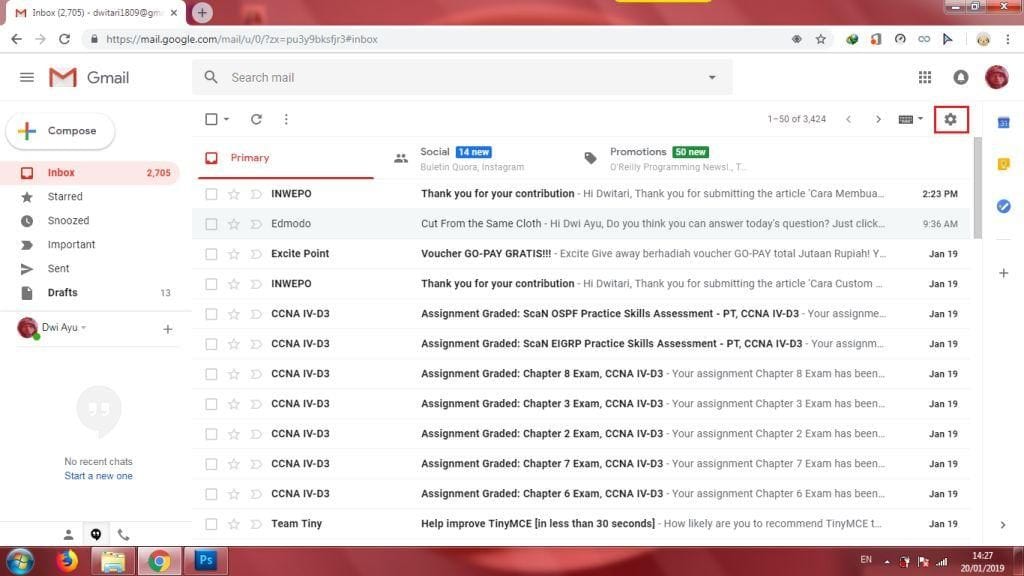This screenshot has height=576, width=1024.
Task: Tick checkbox for Team Tiny email
Action: 211,524
